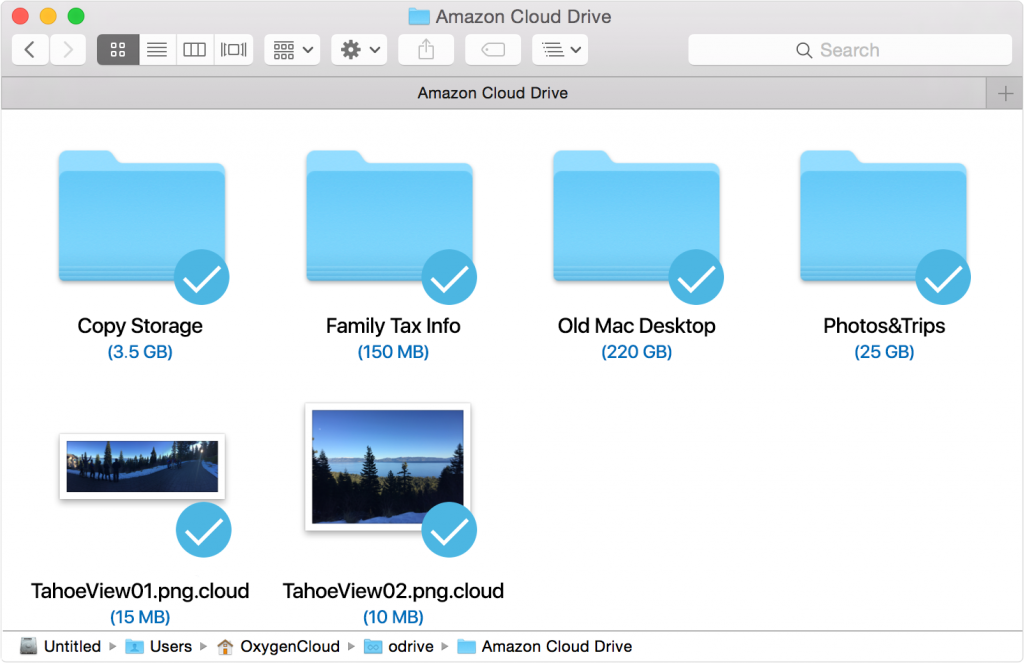Switch to column view
The width and height of the screenshot is (1024, 663).
click(x=194, y=49)
